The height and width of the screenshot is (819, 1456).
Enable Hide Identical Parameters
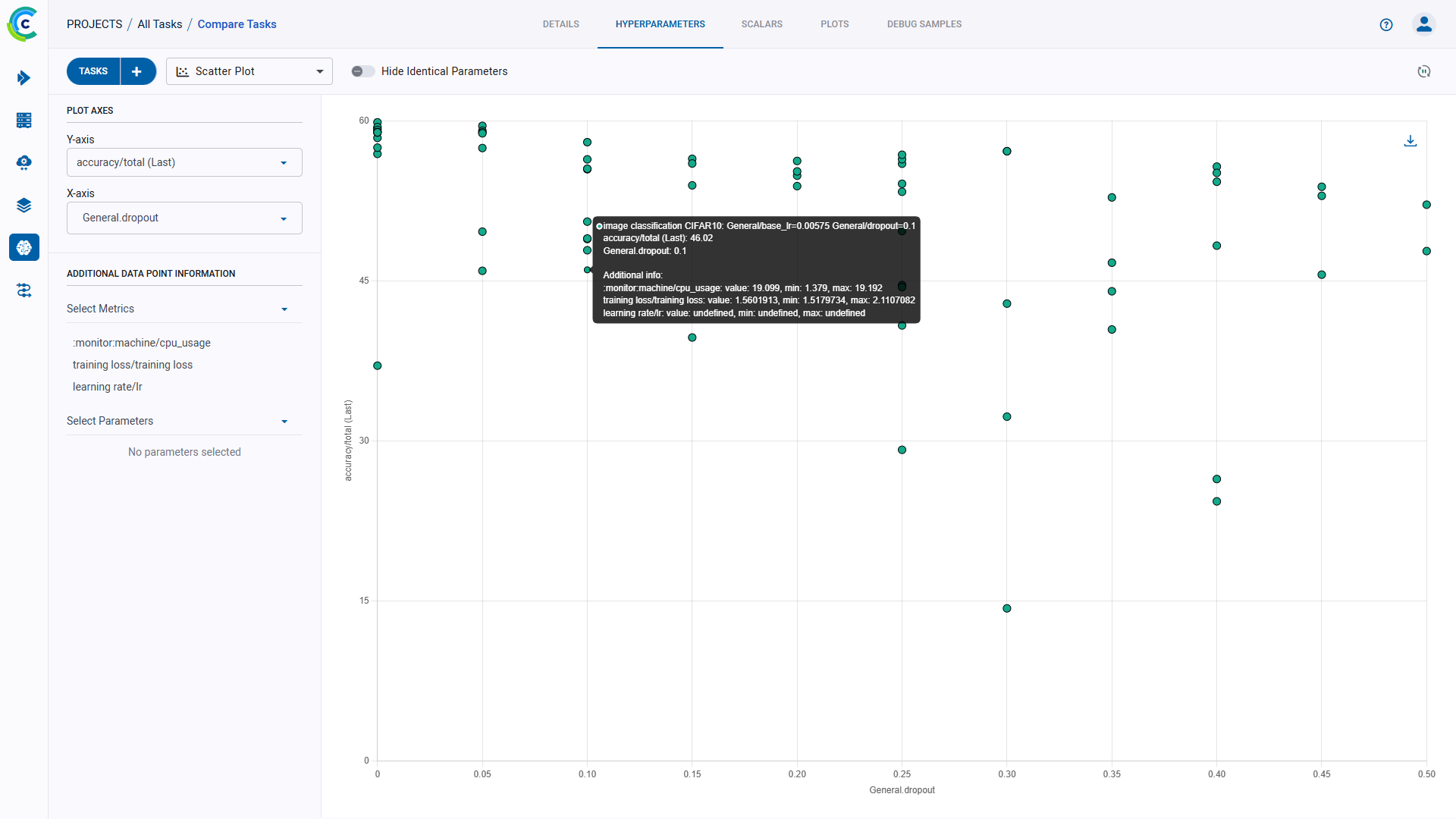tap(362, 71)
